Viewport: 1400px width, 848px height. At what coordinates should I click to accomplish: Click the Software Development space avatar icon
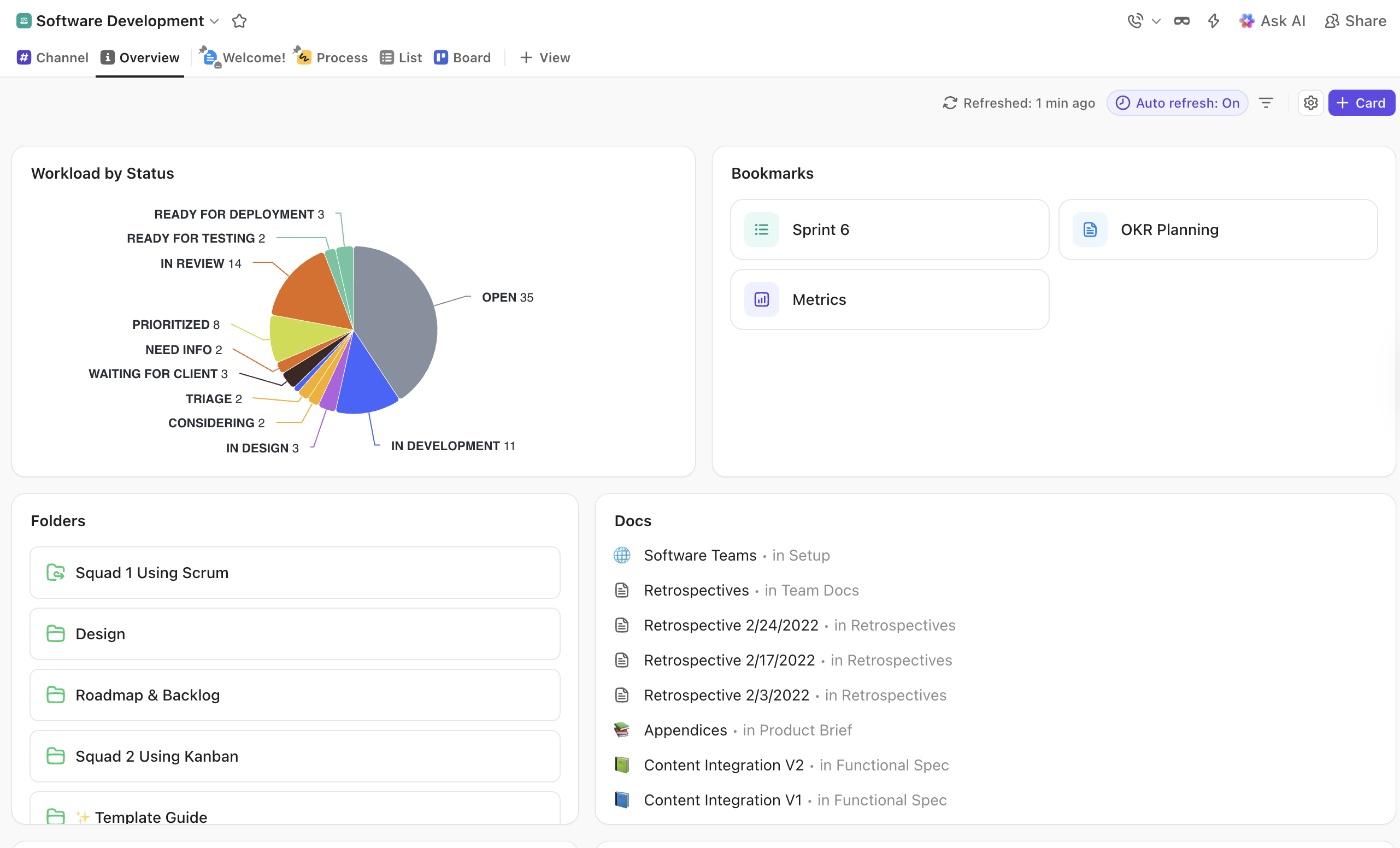[x=23, y=20]
